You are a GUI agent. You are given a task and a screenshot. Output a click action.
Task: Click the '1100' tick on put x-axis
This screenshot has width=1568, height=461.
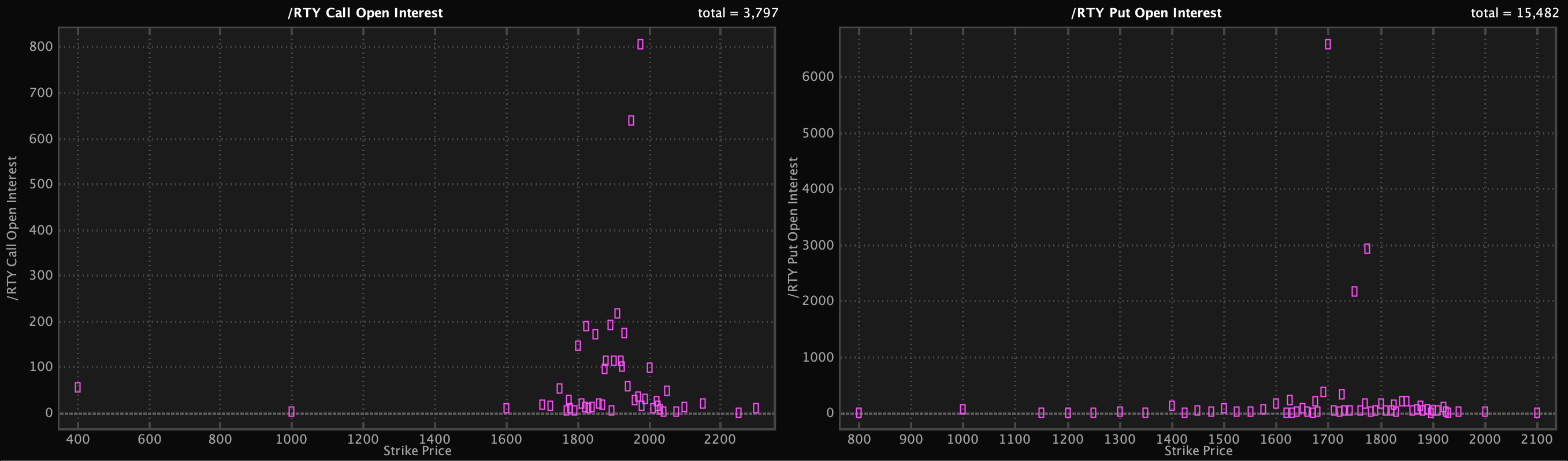(x=1015, y=439)
